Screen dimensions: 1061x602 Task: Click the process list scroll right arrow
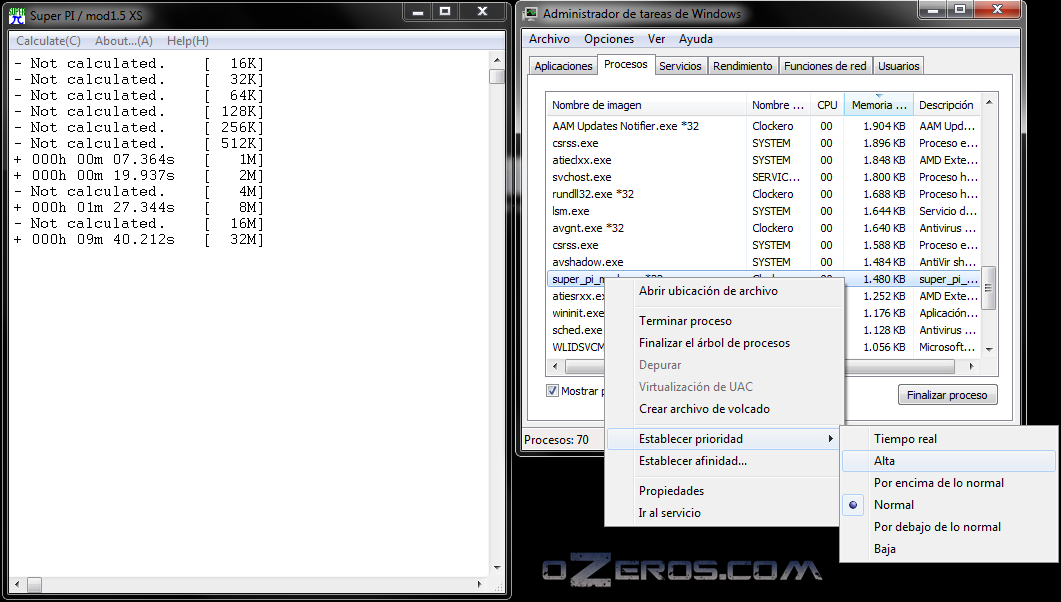pos(972,367)
